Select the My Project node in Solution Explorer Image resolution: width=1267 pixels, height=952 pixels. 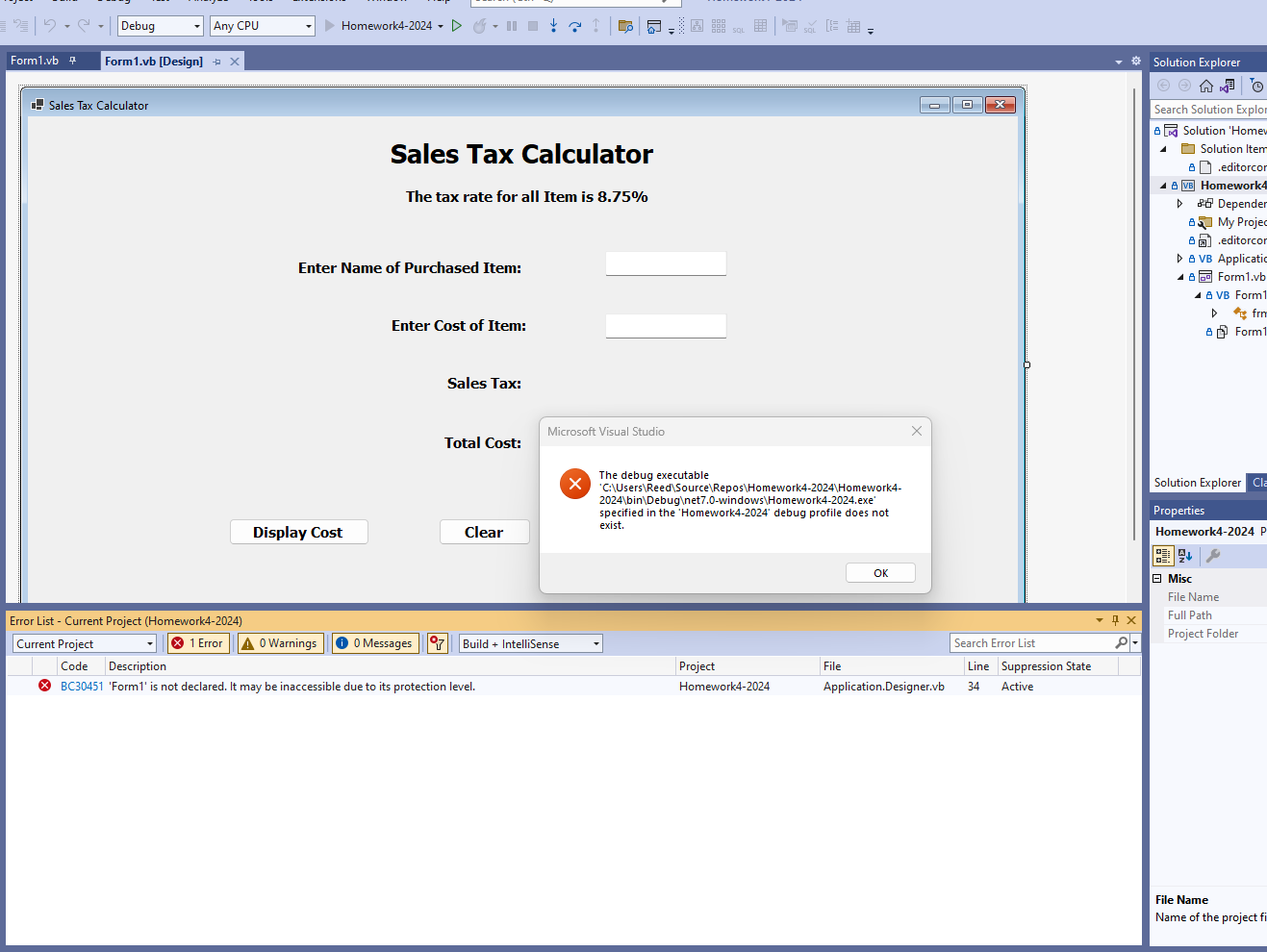(x=1242, y=222)
